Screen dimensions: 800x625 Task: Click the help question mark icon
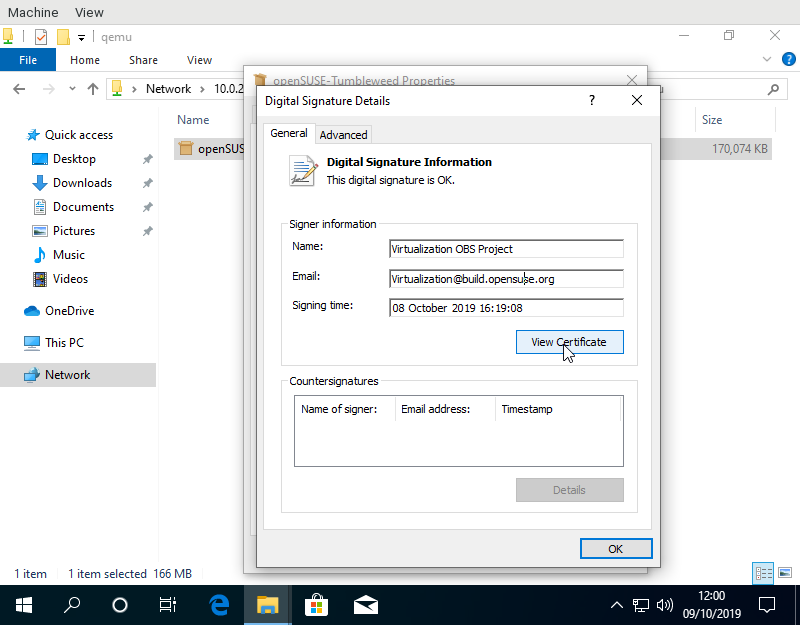click(592, 101)
